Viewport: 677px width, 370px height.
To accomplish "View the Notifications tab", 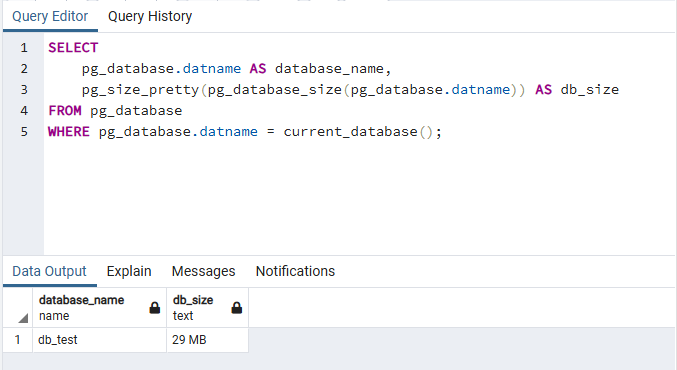I will tap(295, 271).
